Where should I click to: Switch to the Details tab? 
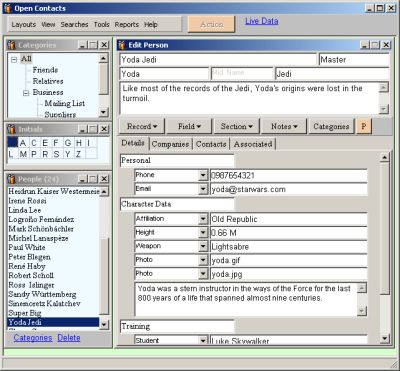tap(133, 143)
